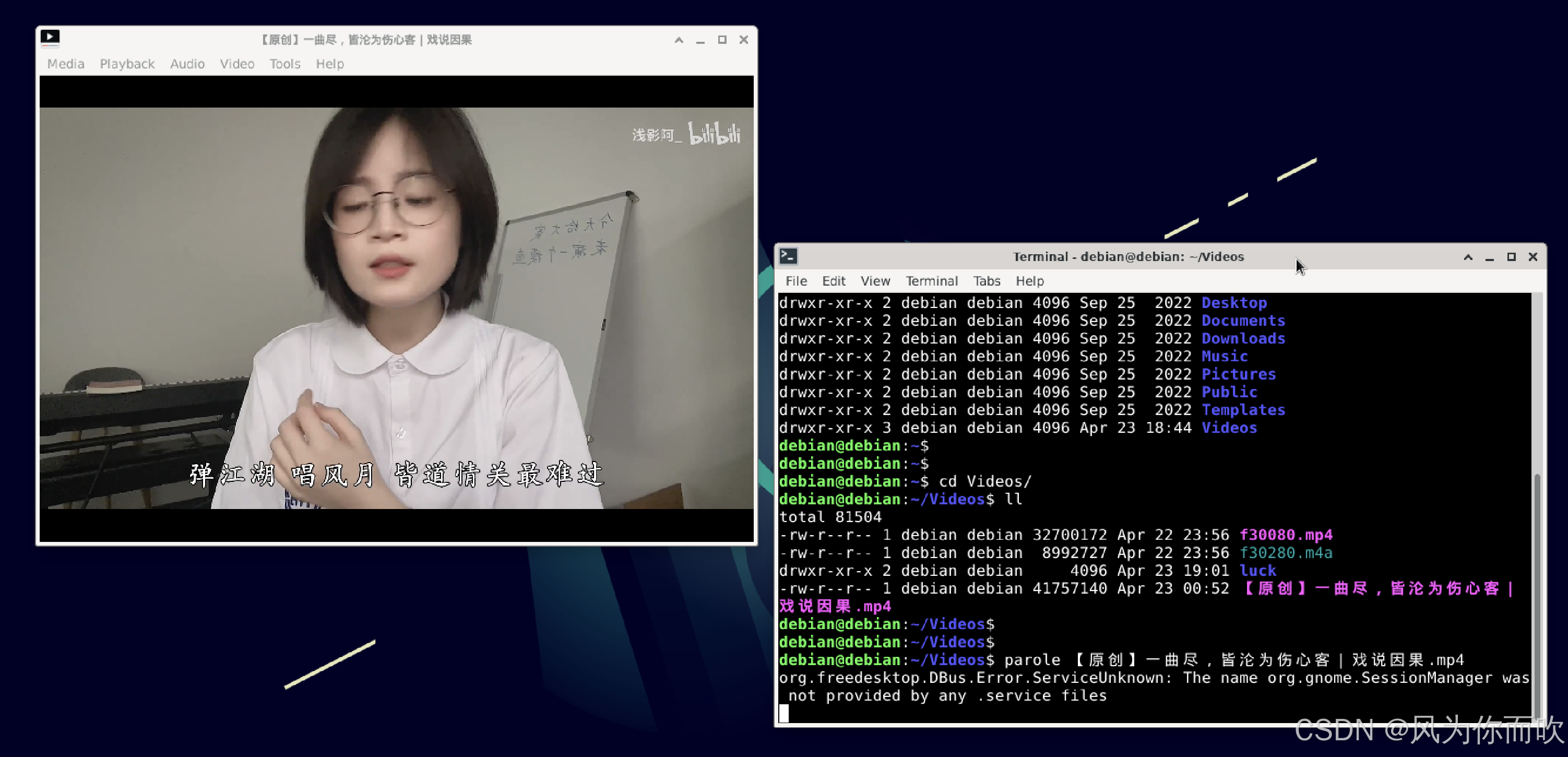
Task: Click the terminal window prompt icon
Action: point(788,256)
